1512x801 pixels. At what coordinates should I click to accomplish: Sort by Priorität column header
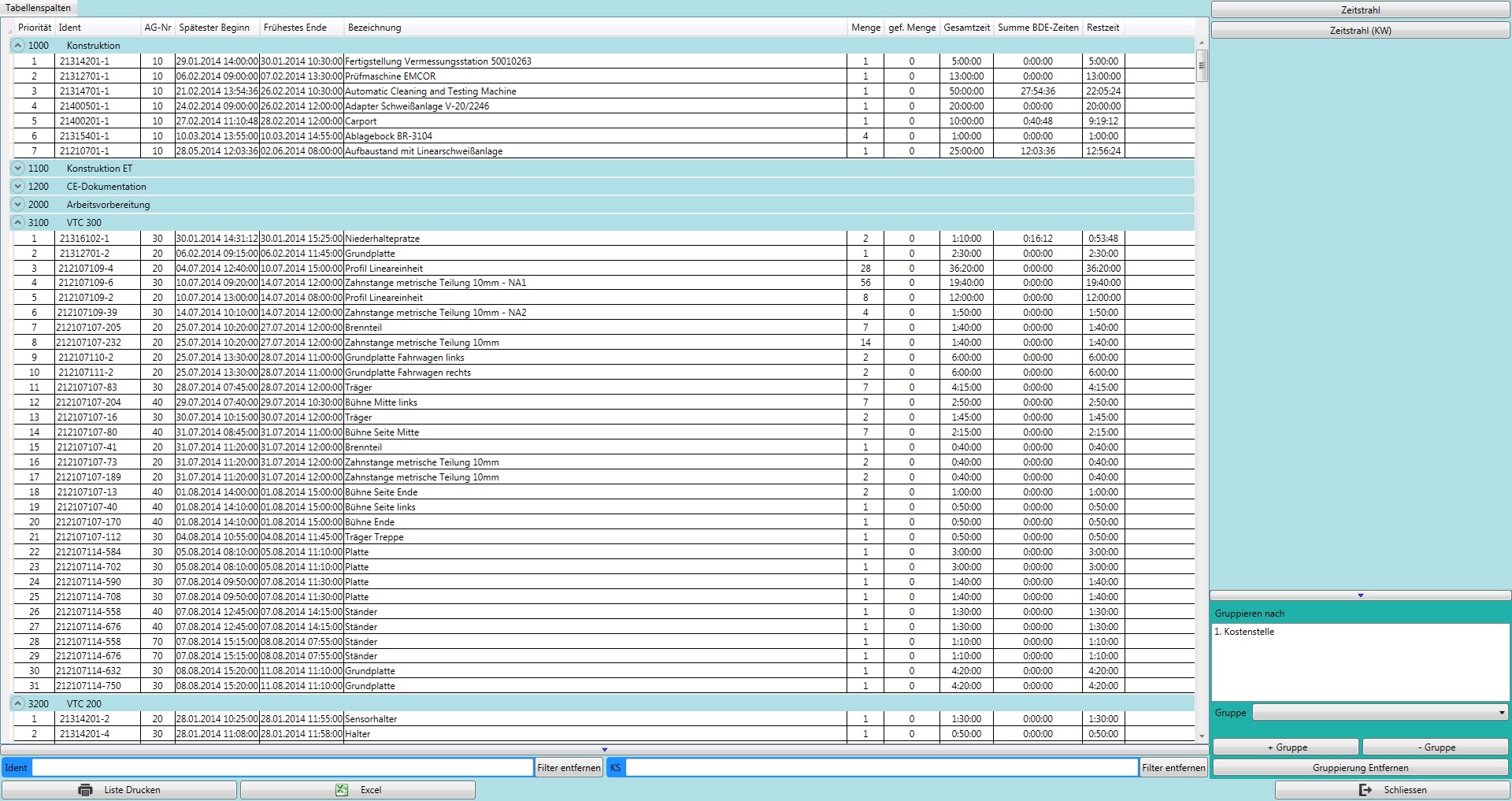coord(35,28)
